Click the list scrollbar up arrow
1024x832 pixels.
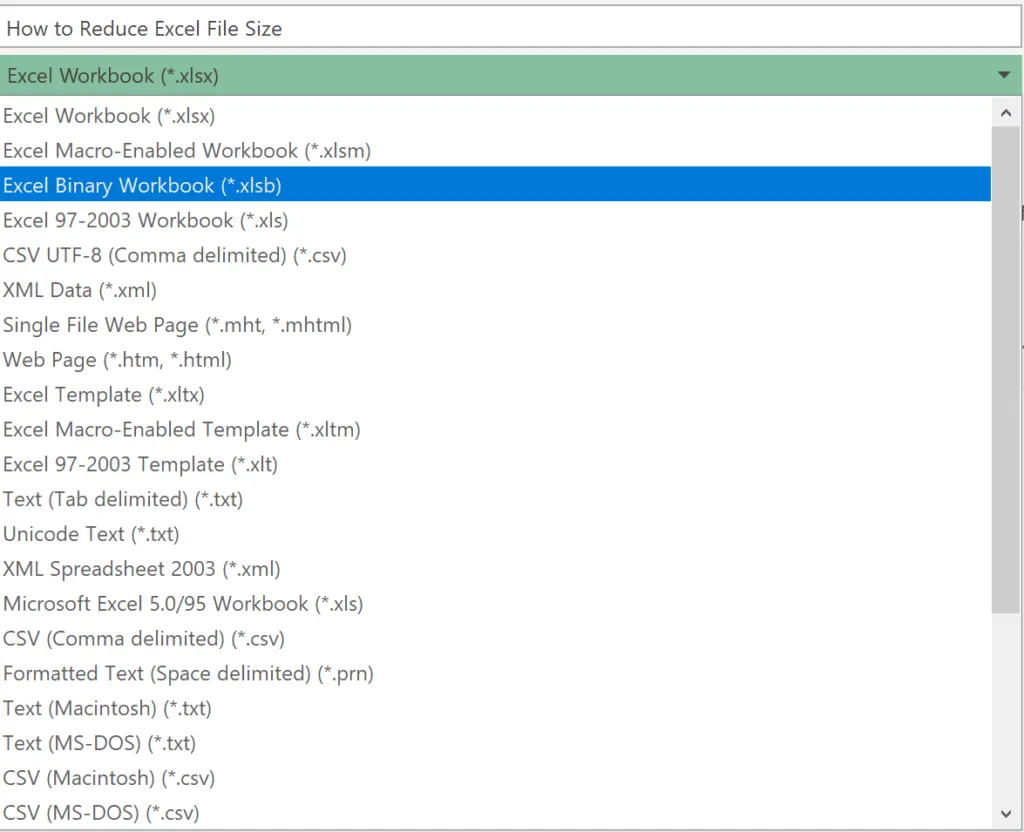click(1006, 113)
